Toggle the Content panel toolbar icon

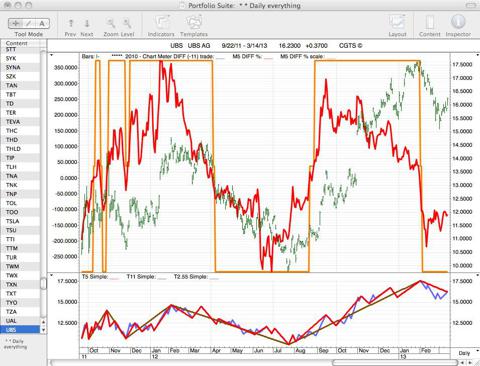430,23
